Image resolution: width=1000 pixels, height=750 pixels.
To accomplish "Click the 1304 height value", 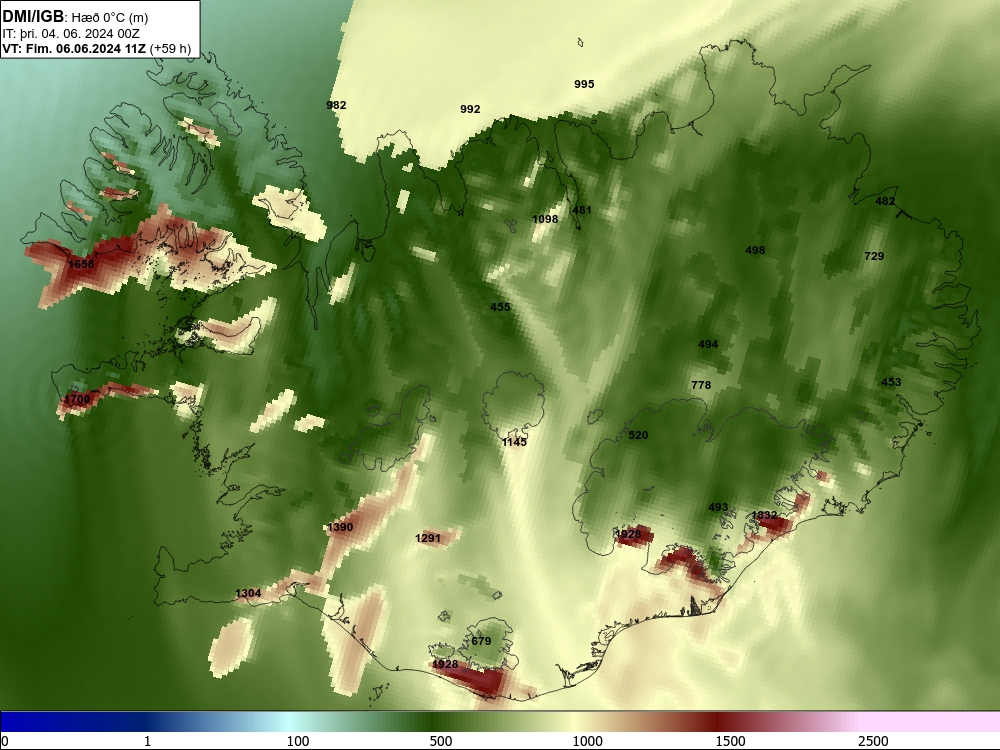I will [x=248, y=593].
